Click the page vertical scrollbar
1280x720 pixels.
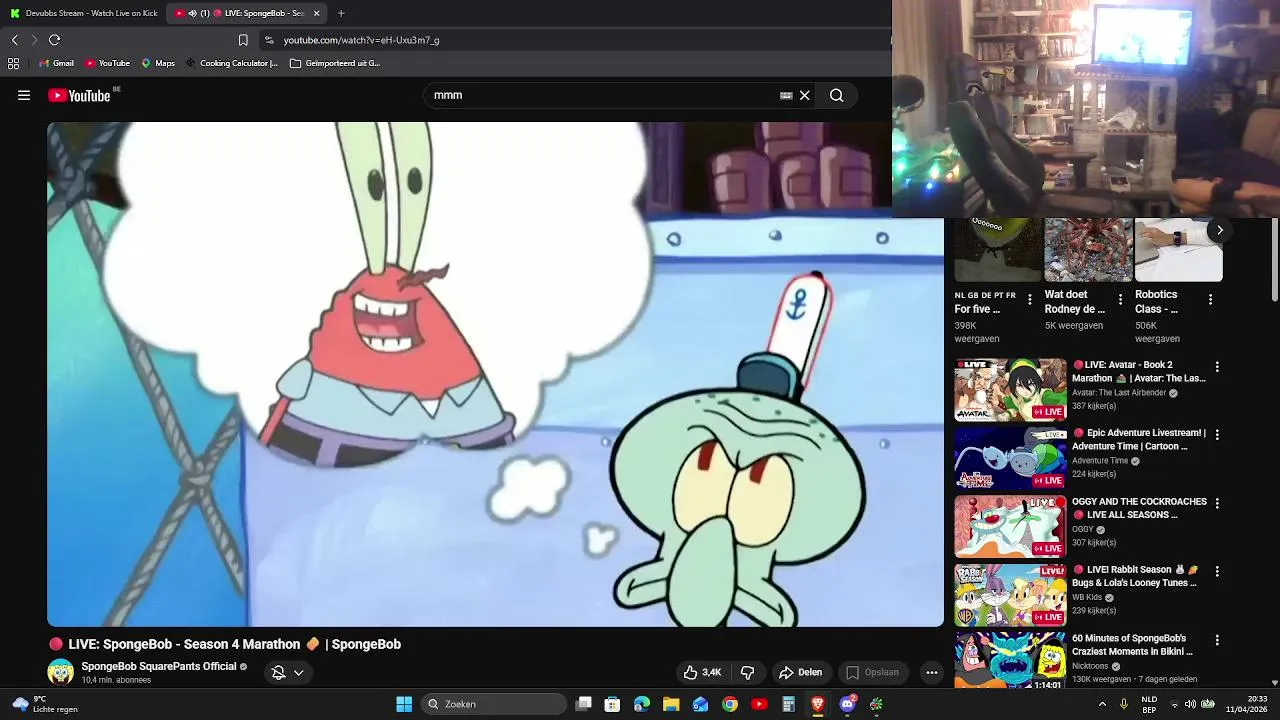coord(1275,260)
